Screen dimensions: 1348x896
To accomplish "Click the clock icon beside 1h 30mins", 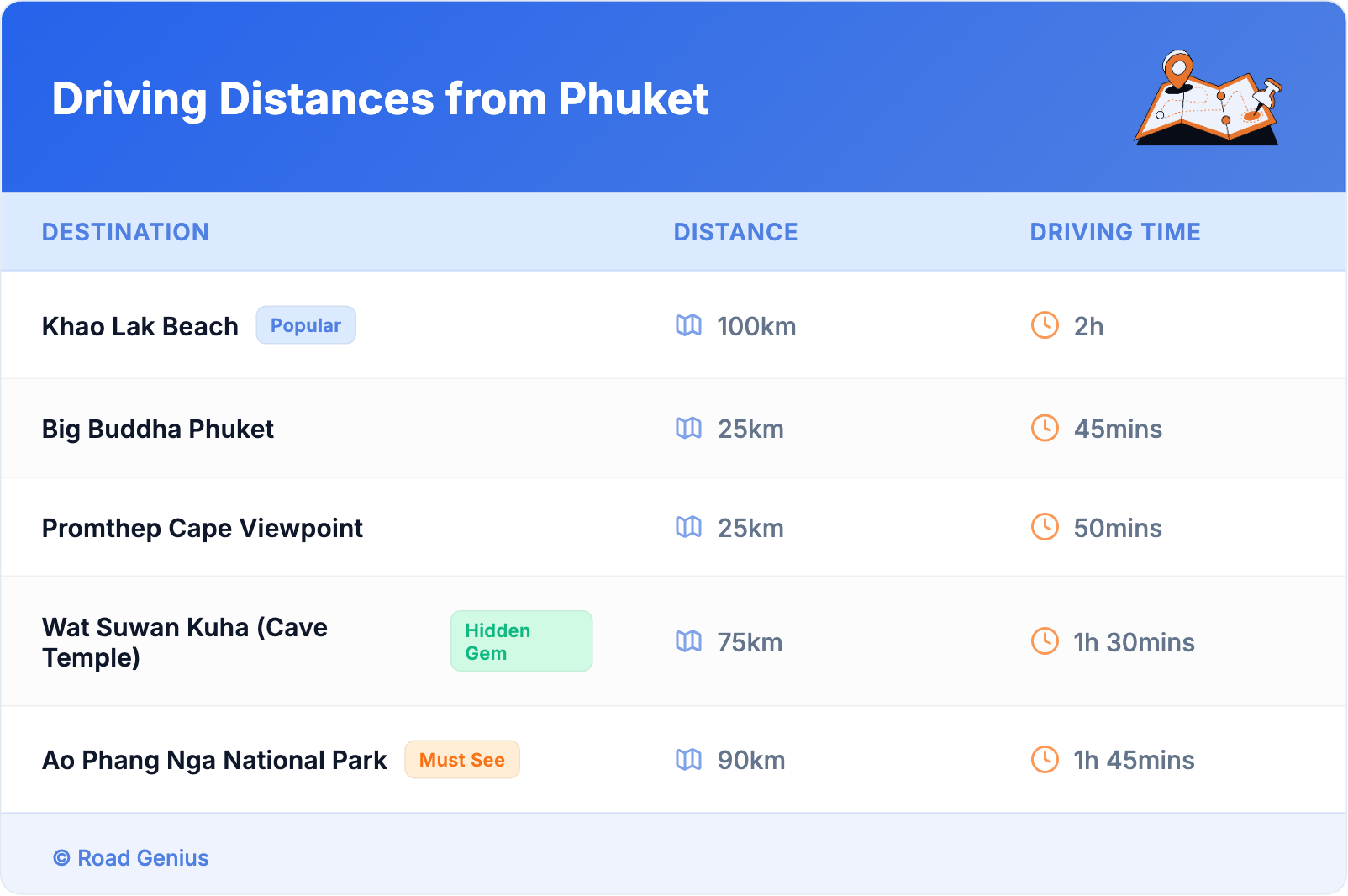I will click(1045, 642).
